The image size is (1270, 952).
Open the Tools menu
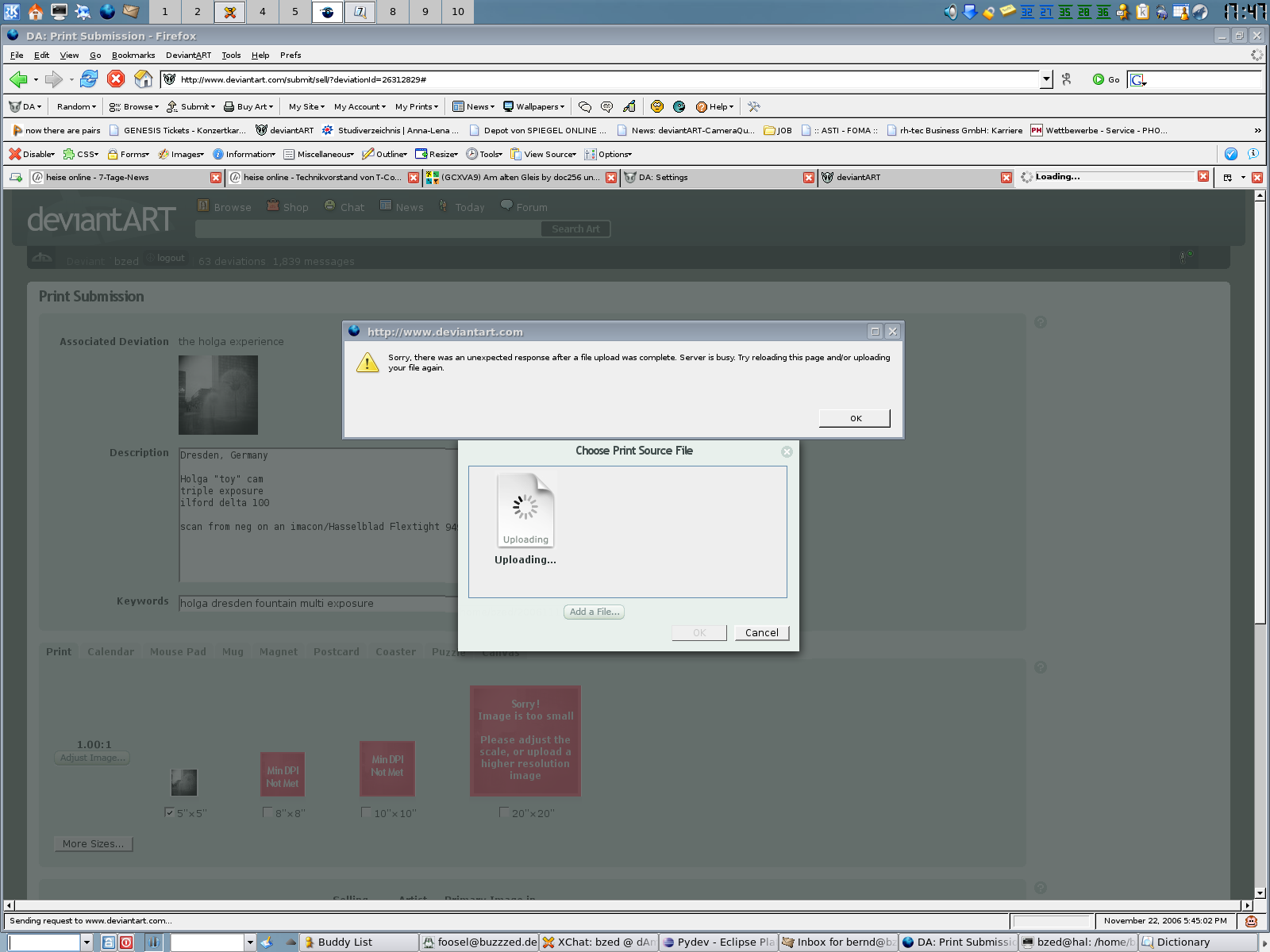[x=231, y=55]
